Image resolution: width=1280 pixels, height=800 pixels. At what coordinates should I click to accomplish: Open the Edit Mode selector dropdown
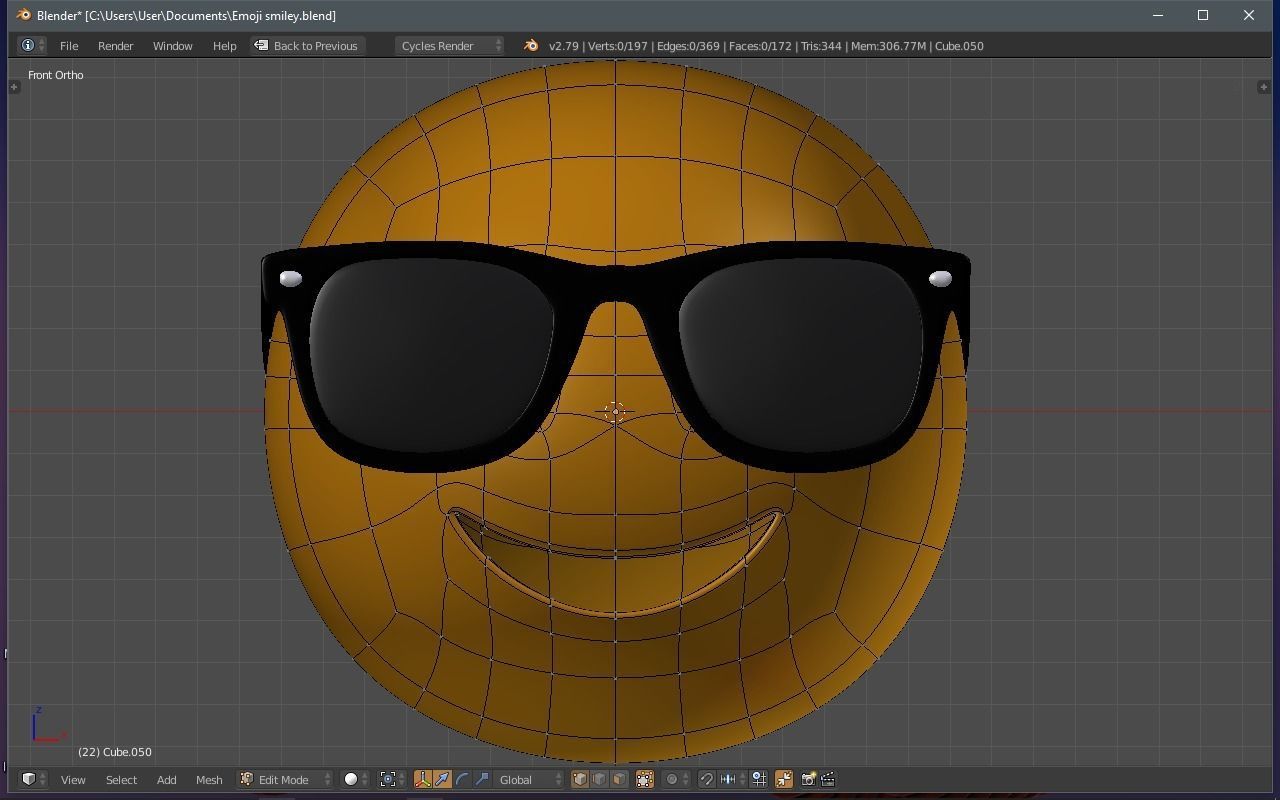(285, 780)
